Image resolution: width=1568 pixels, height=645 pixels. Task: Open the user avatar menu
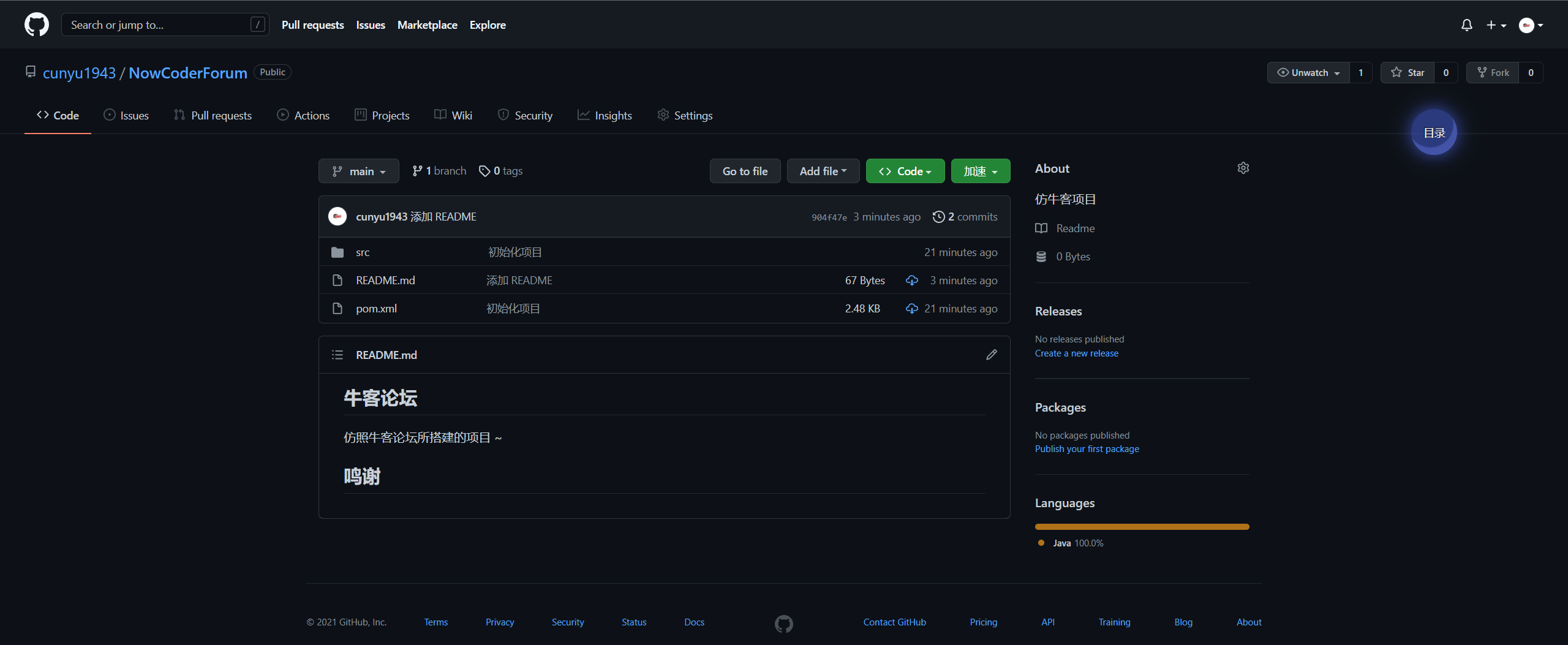[x=1531, y=25]
